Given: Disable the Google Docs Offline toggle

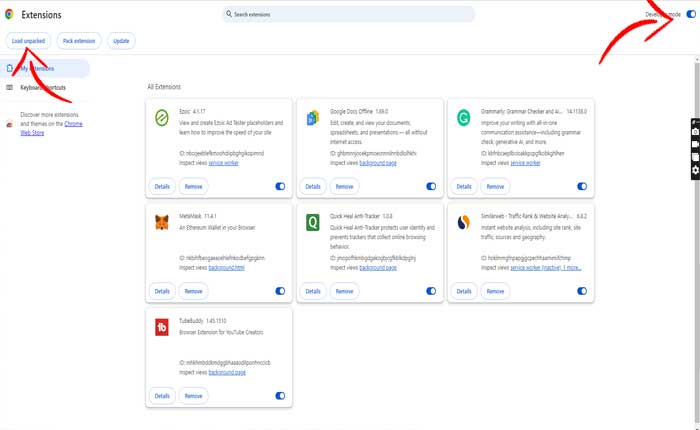Looking at the screenshot, I should click(431, 186).
